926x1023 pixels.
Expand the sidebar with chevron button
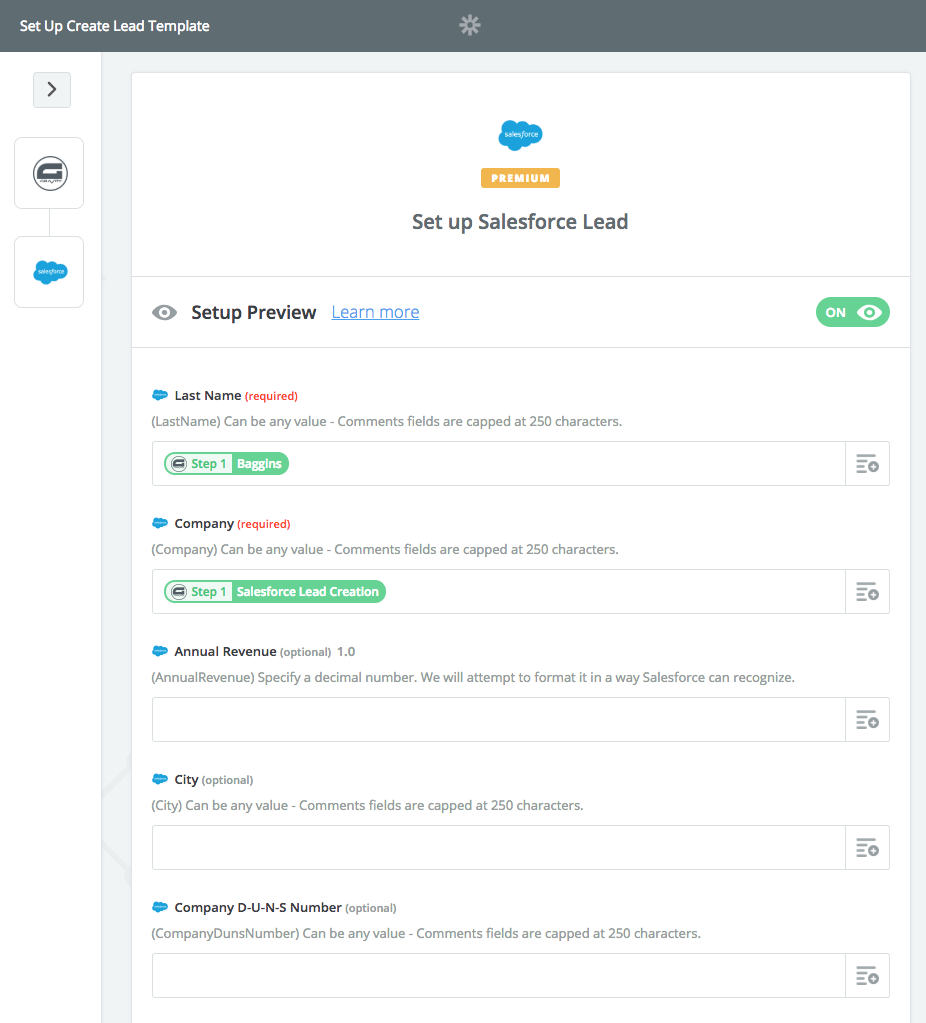(x=52, y=89)
